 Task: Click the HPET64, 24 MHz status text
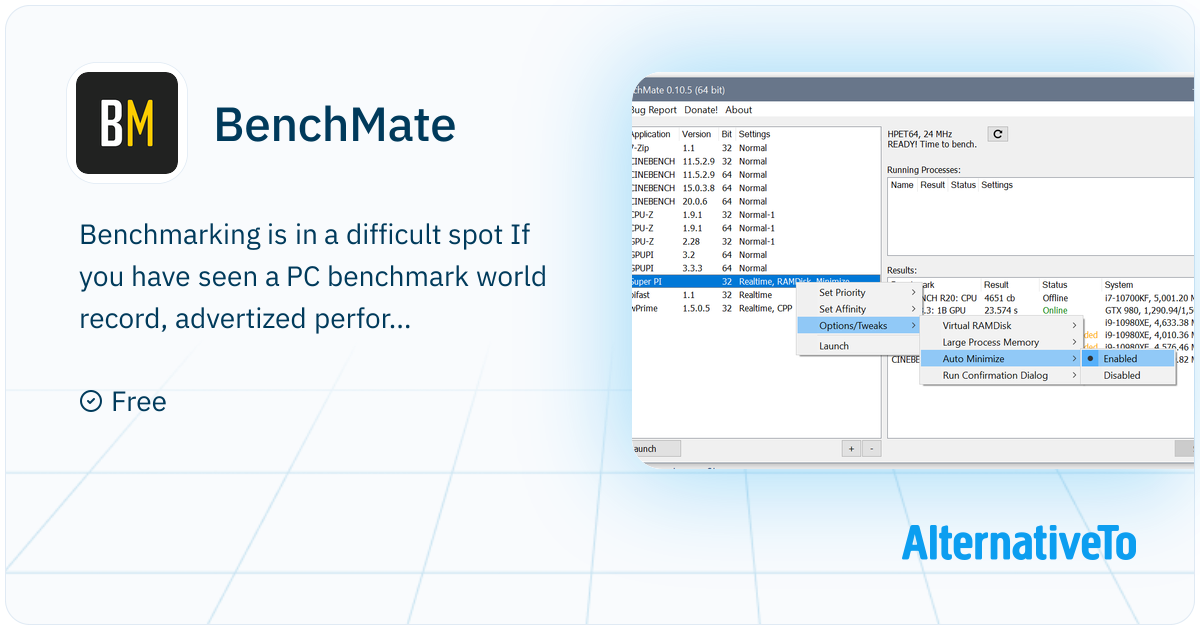(920, 134)
